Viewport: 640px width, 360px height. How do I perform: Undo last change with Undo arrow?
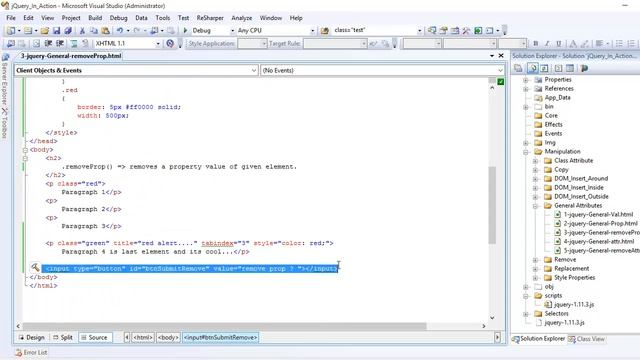coord(120,31)
